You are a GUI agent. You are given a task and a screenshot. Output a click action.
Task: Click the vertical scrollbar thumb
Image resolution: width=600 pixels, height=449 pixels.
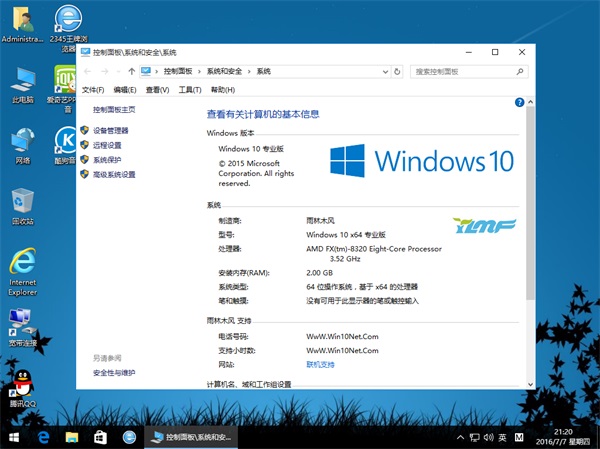530,203
